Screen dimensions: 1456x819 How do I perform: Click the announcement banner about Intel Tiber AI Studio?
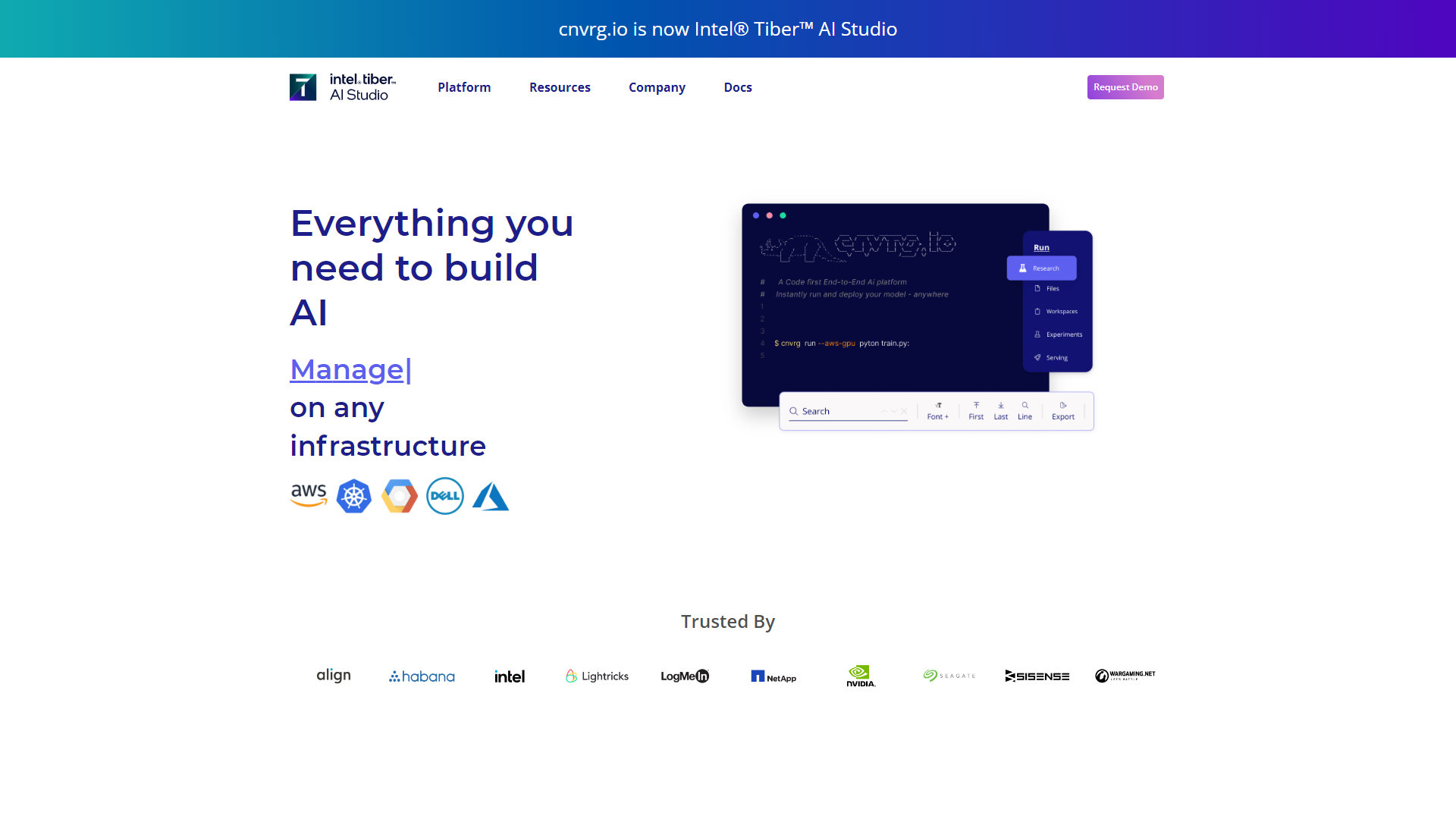click(x=728, y=29)
